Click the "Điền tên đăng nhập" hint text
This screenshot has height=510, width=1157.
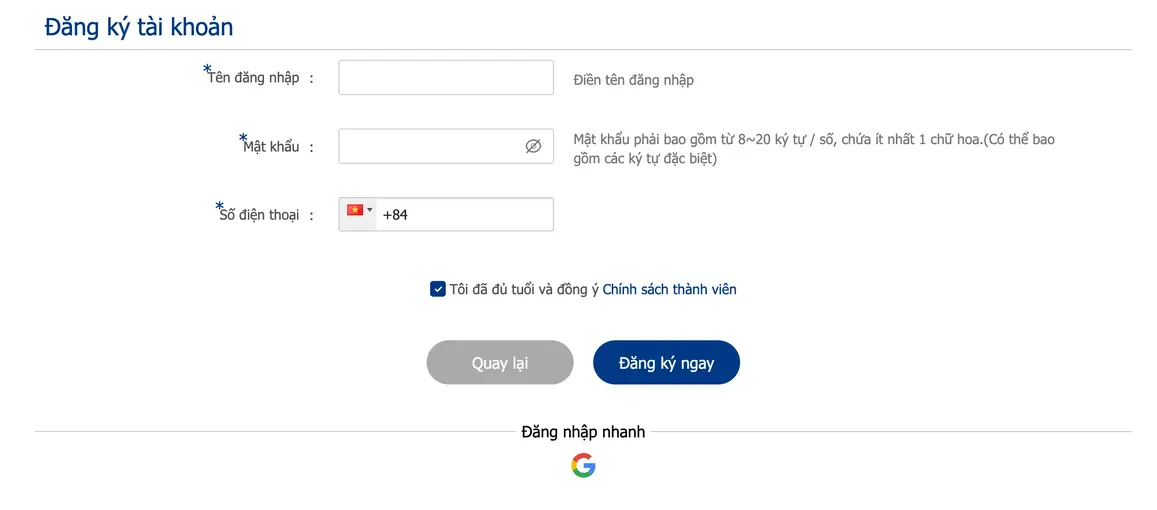(633, 80)
